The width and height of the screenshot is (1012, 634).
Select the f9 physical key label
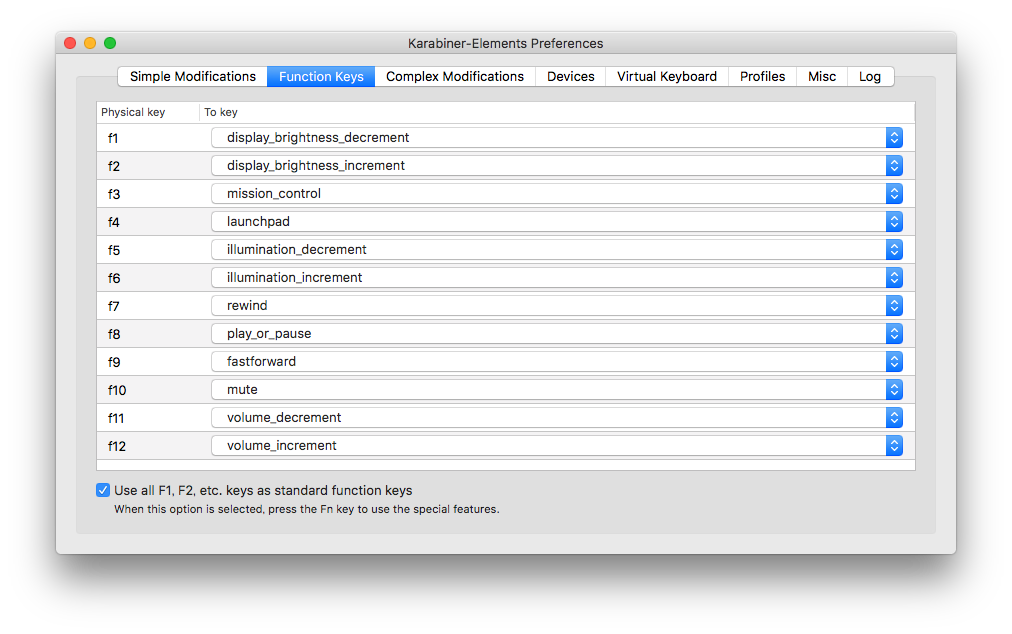tap(114, 362)
